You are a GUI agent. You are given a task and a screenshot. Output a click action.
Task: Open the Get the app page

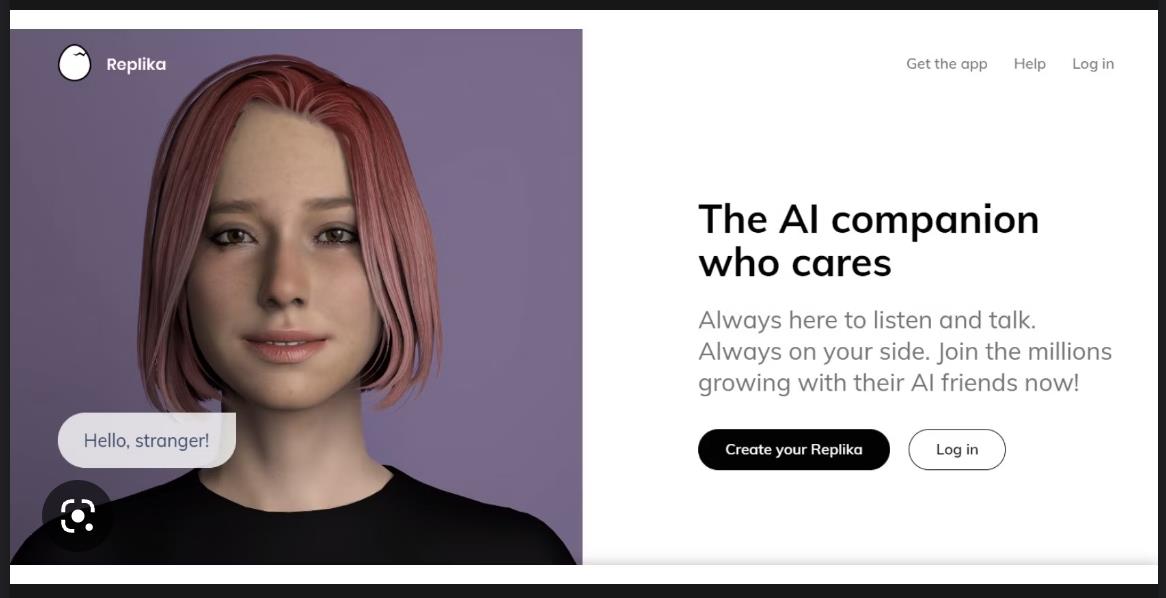pyautogui.click(x=947, y=64)
